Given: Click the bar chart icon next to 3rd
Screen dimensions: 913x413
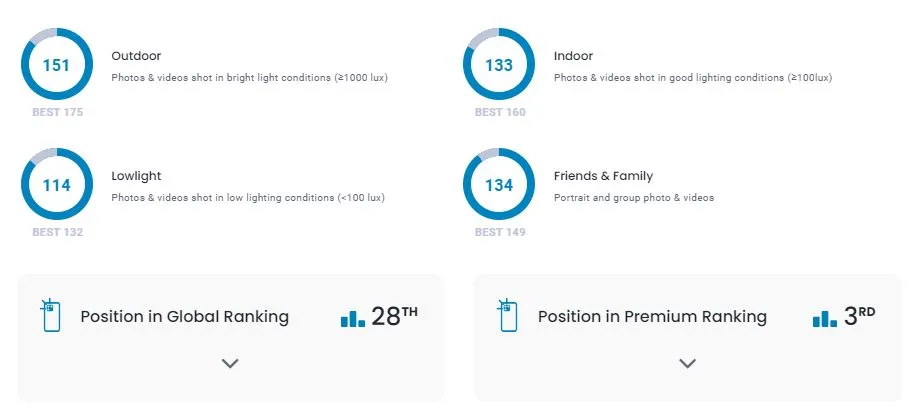Looking at the screenshot, I should pos(825,318).
